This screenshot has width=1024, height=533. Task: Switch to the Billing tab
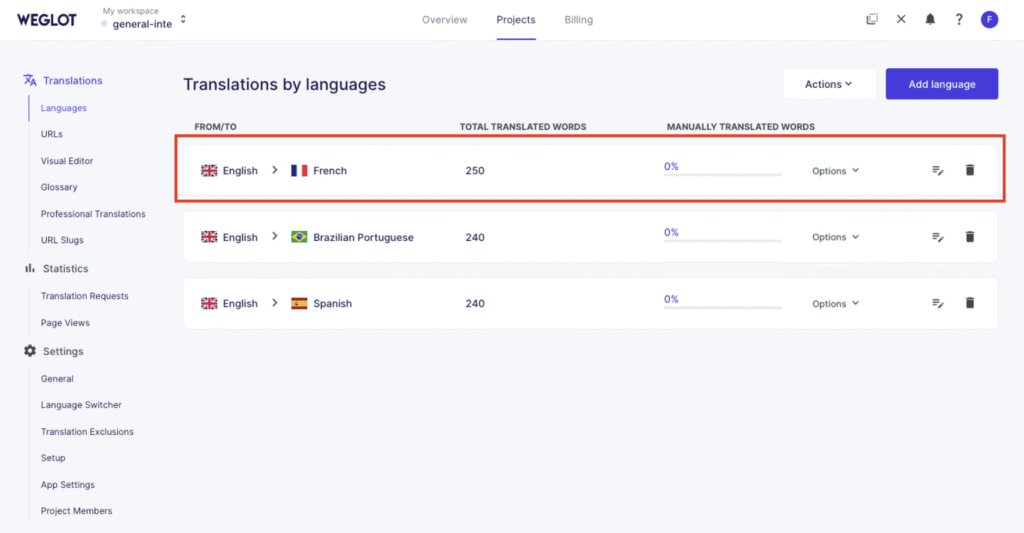(x=578, y=20)
